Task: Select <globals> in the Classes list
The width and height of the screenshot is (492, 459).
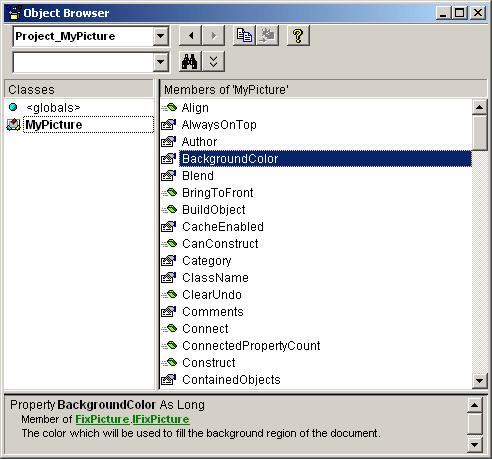Action: (53, 108)
